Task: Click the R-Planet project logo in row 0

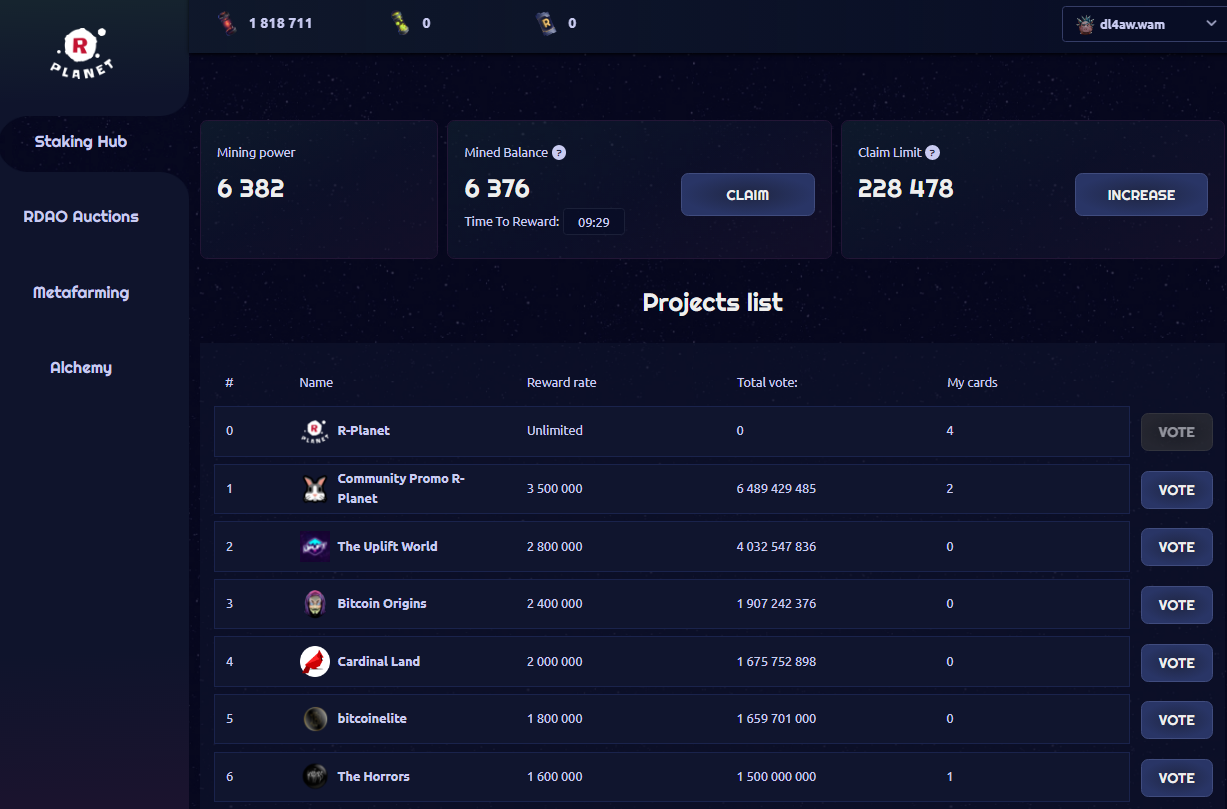Action: (315, 431)
